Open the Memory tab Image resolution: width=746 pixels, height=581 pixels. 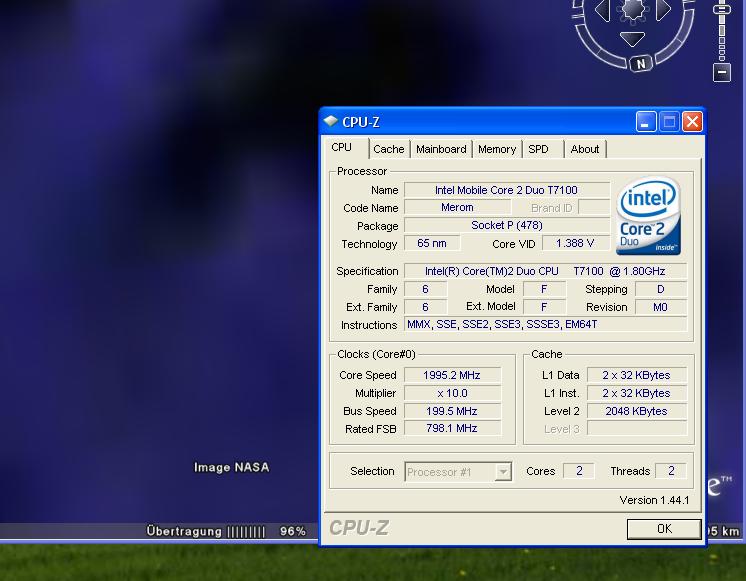(x=497, y=149)
